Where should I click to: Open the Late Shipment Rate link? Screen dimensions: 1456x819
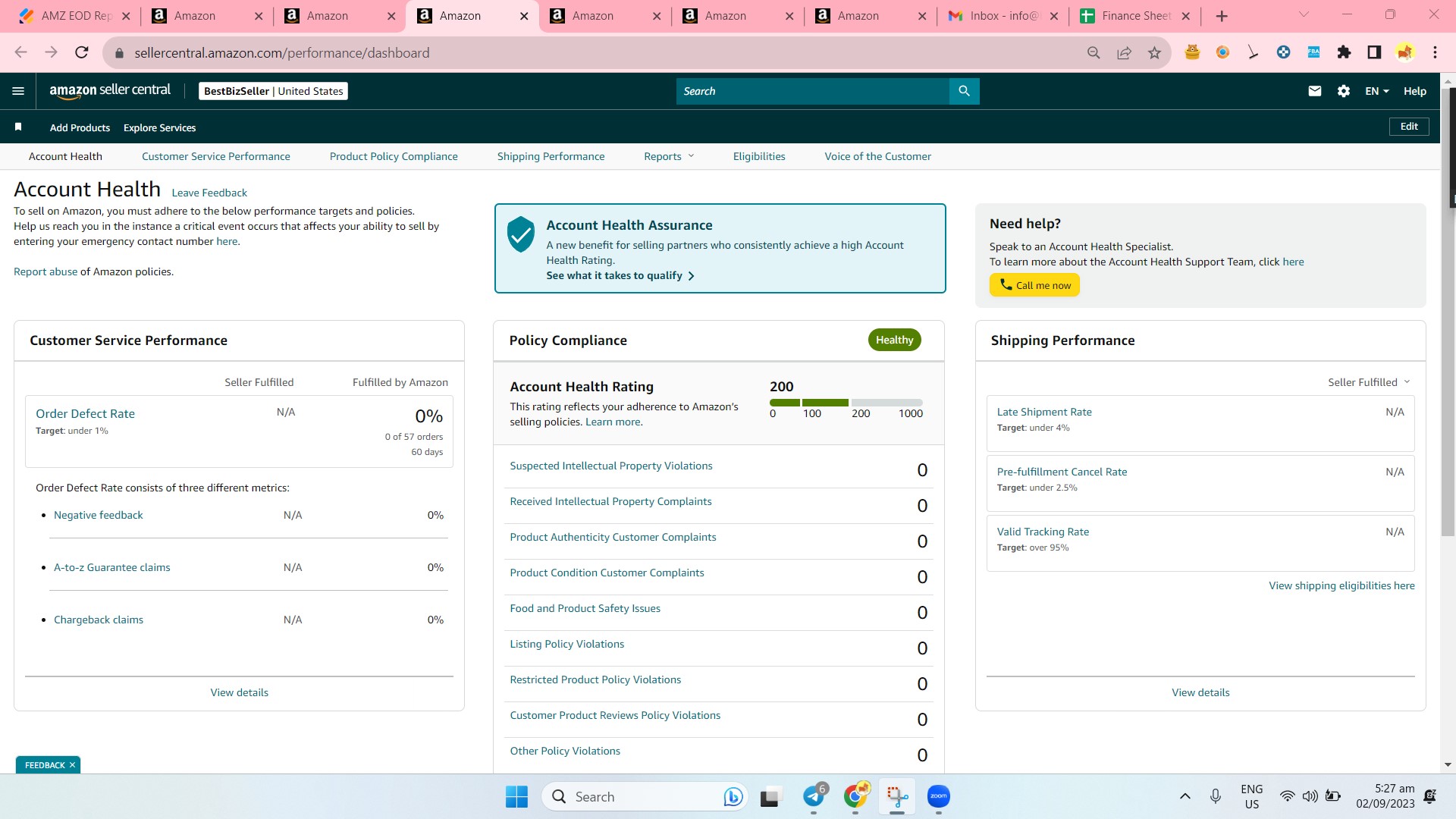[x=1044, y=412]
